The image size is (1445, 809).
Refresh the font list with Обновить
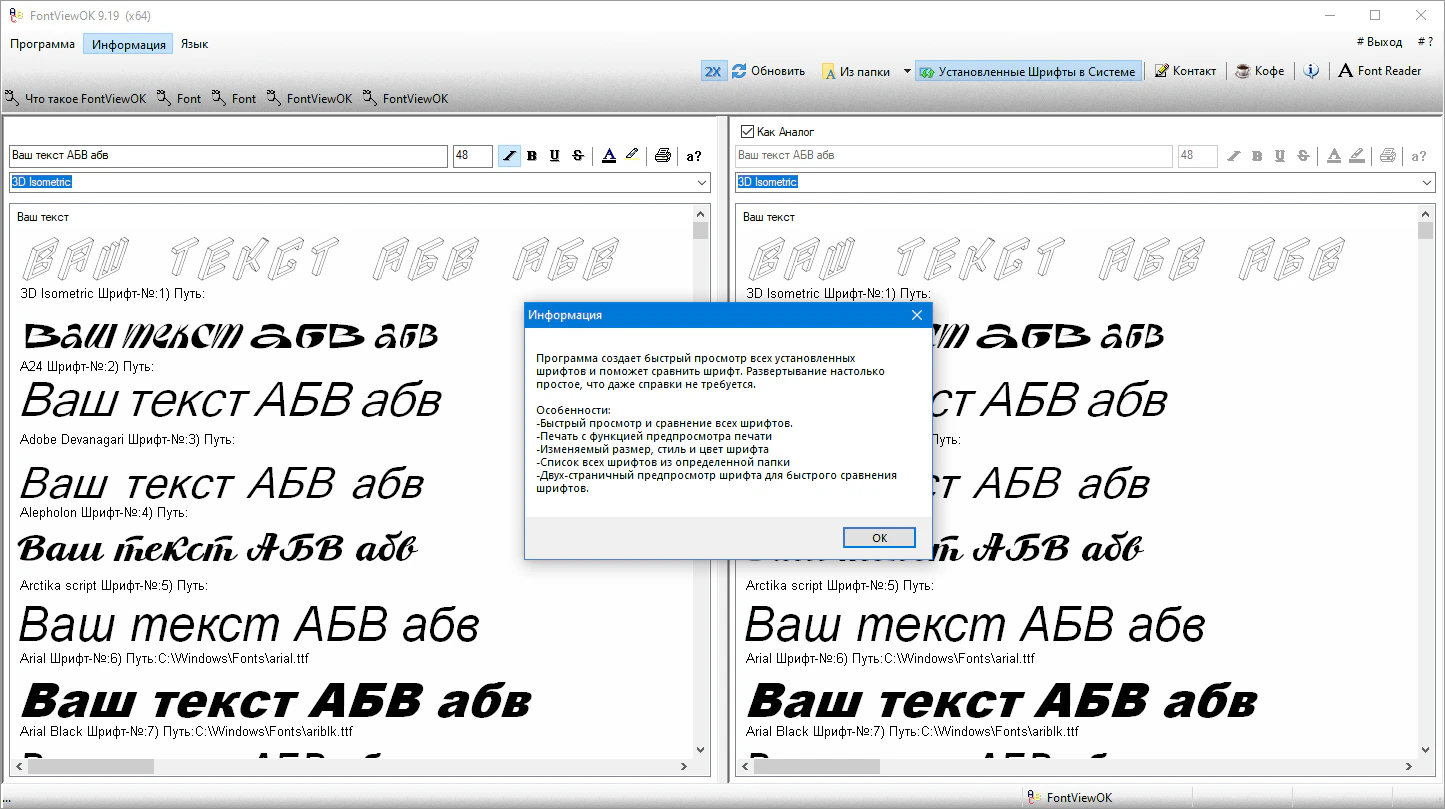point(770,71)
